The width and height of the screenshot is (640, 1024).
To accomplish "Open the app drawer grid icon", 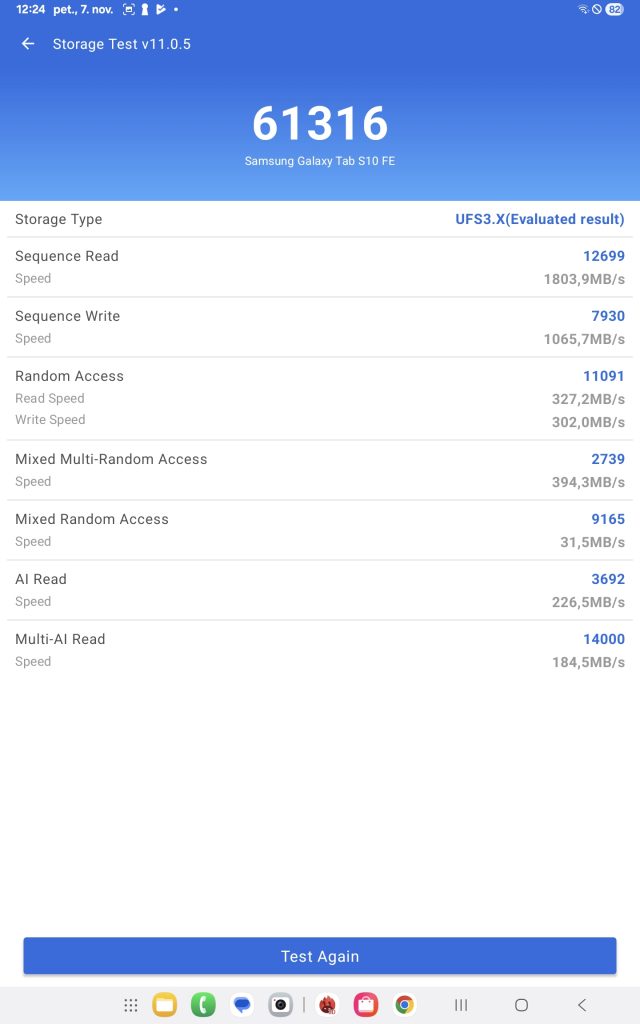I will pos(131,1005).
